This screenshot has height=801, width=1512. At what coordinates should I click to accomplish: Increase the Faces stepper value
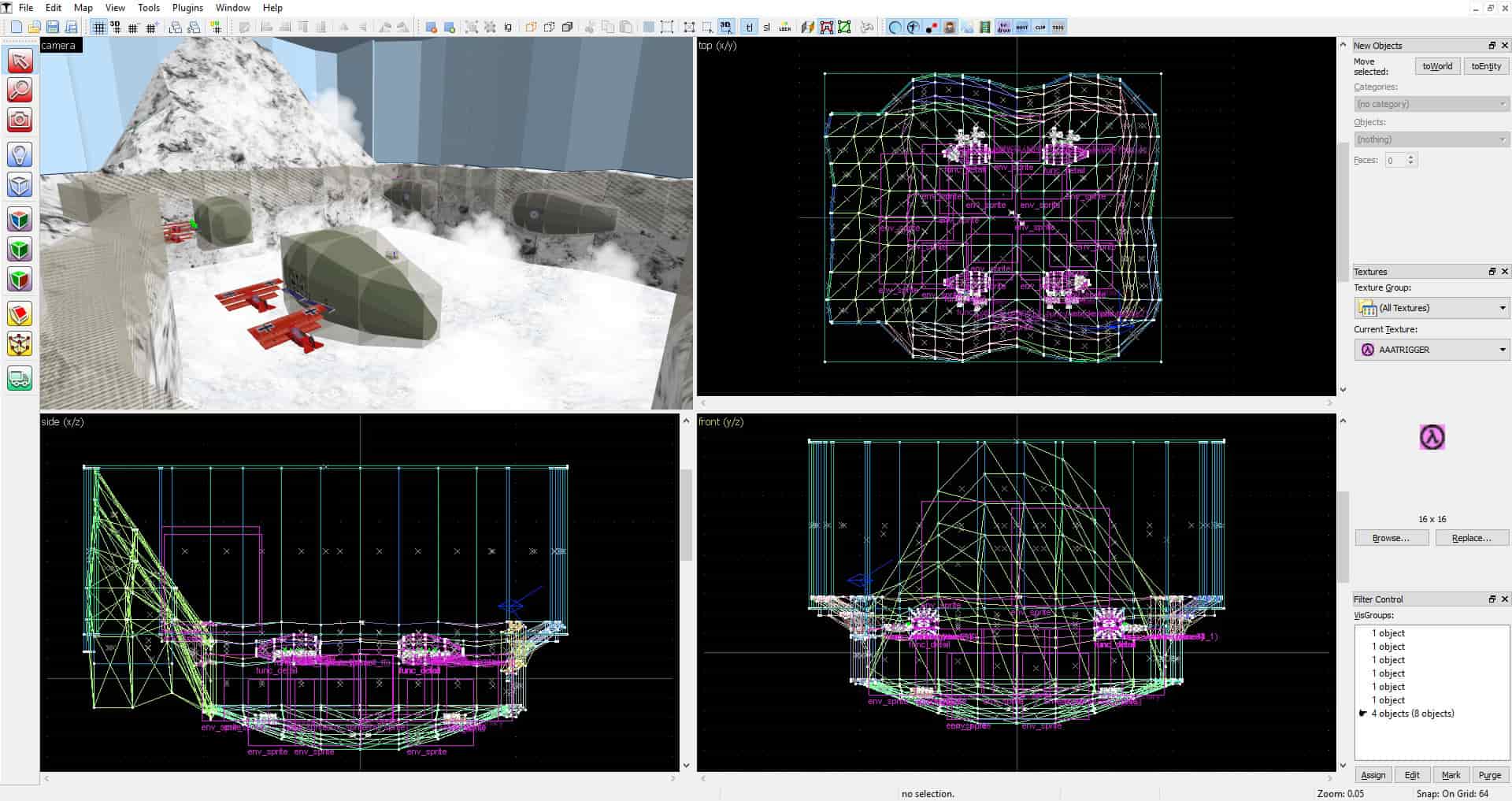pyautogui.click(x=1411, y=157)
